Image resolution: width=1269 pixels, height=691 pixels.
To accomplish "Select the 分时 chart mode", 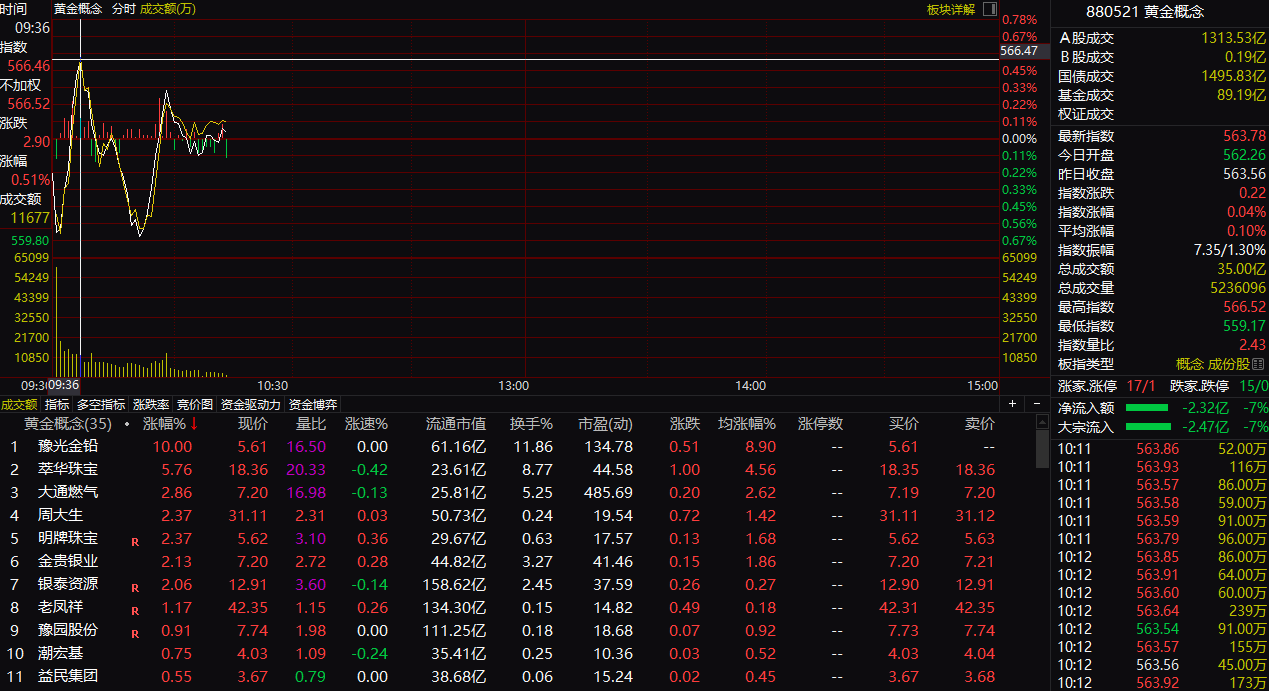I will pos(123,9).
